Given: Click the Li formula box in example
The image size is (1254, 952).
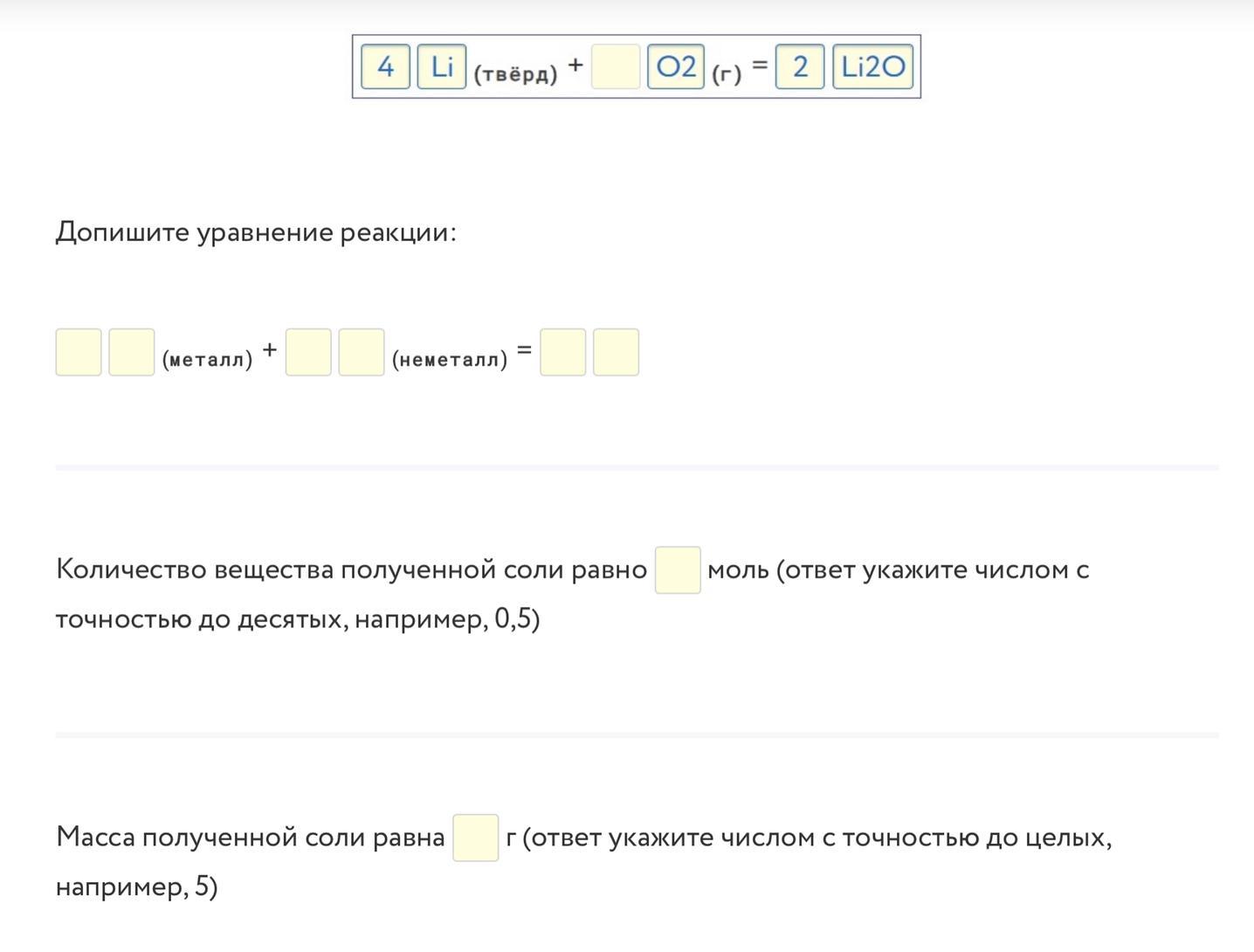Looking at the screenshot, I should pyautogui.click(x=442, y=67).
